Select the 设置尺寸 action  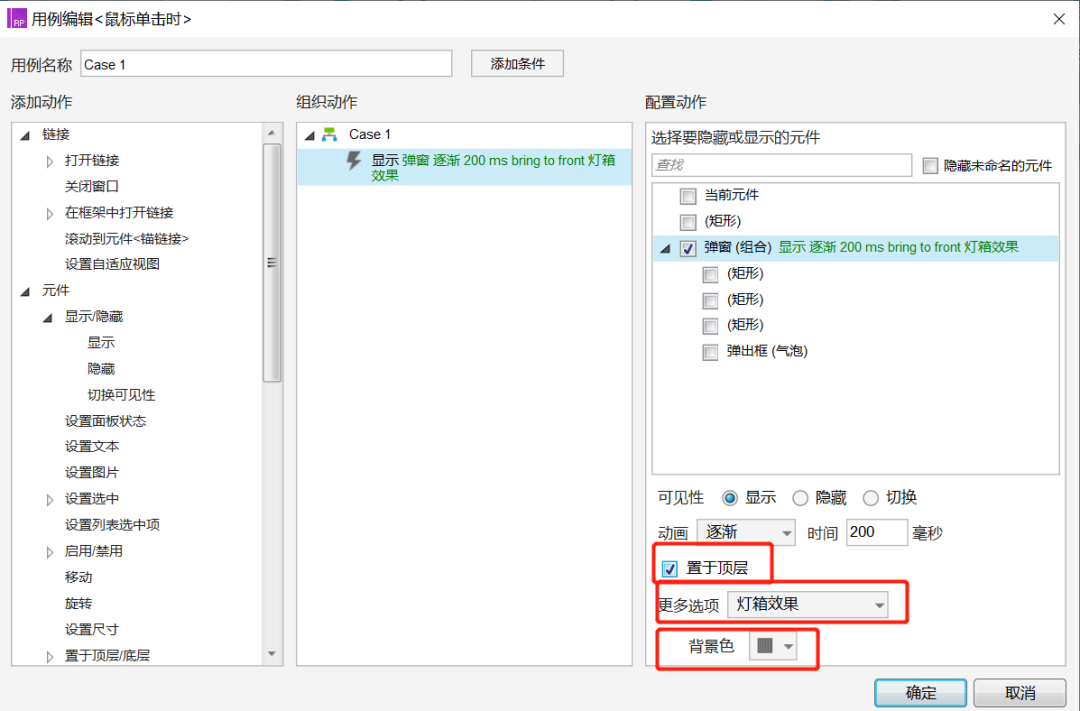(92, 630)
